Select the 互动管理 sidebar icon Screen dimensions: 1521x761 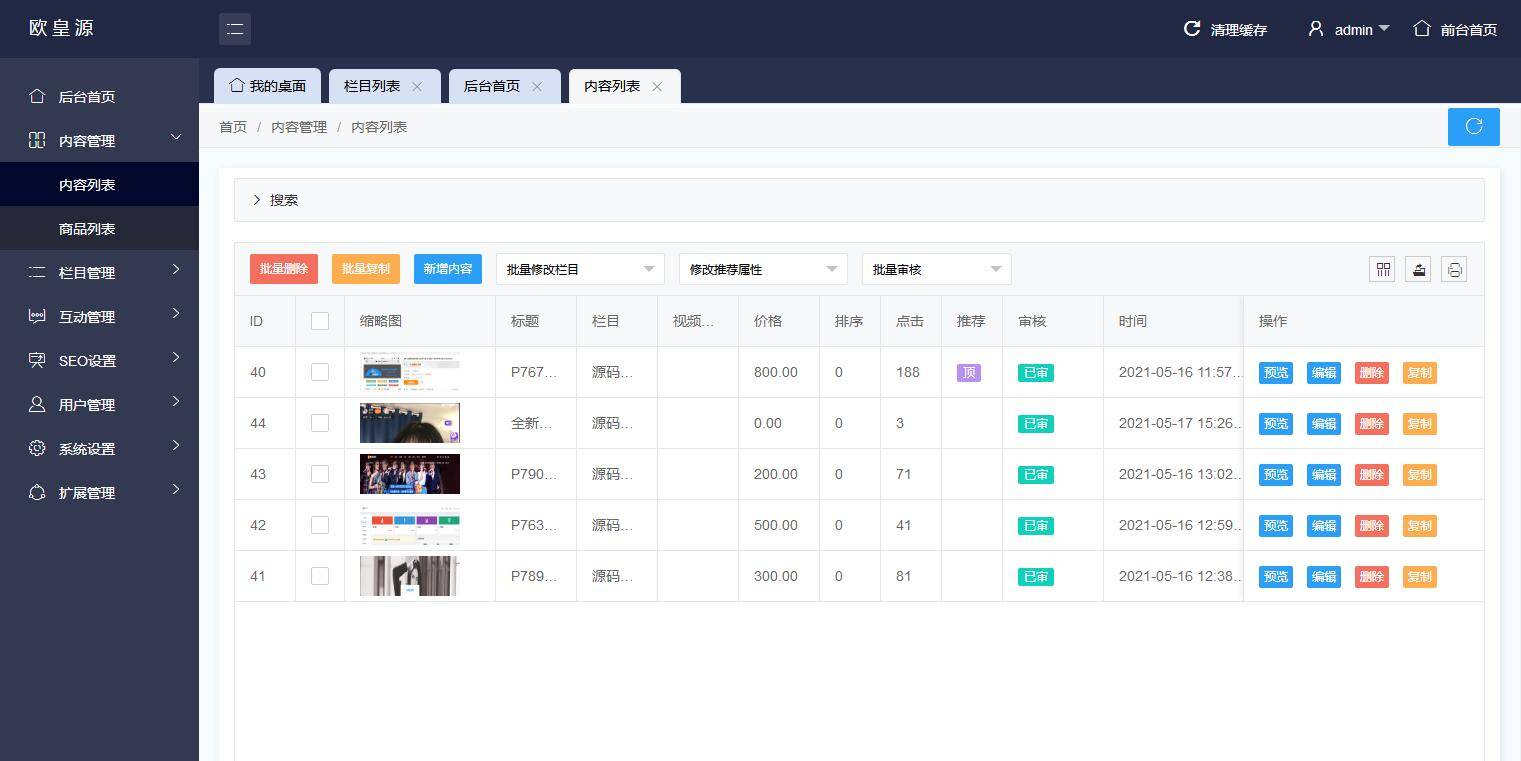[37, 317]
